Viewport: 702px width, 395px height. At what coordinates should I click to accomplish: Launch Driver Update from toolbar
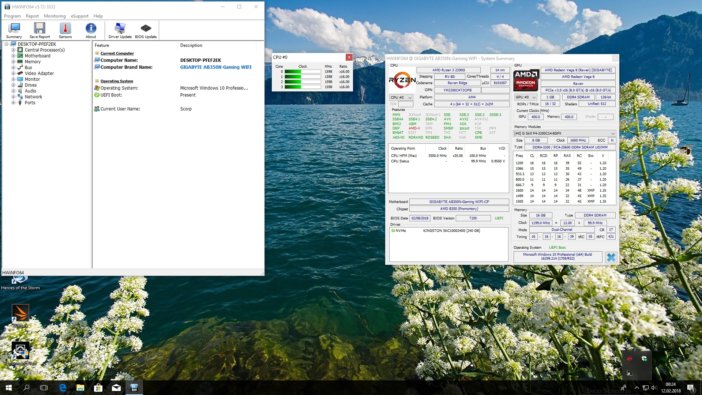pos(120,30)
